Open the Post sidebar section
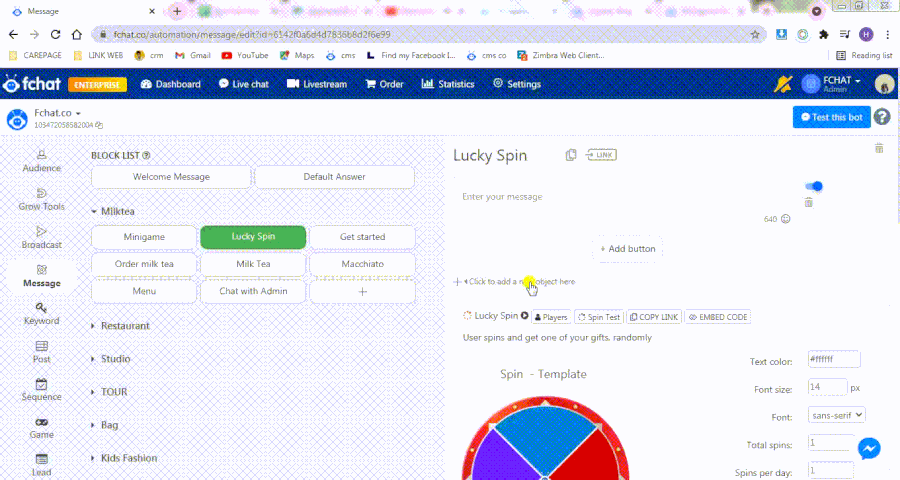The width and height of the screenshot is (900, 480). pos(41,352)
